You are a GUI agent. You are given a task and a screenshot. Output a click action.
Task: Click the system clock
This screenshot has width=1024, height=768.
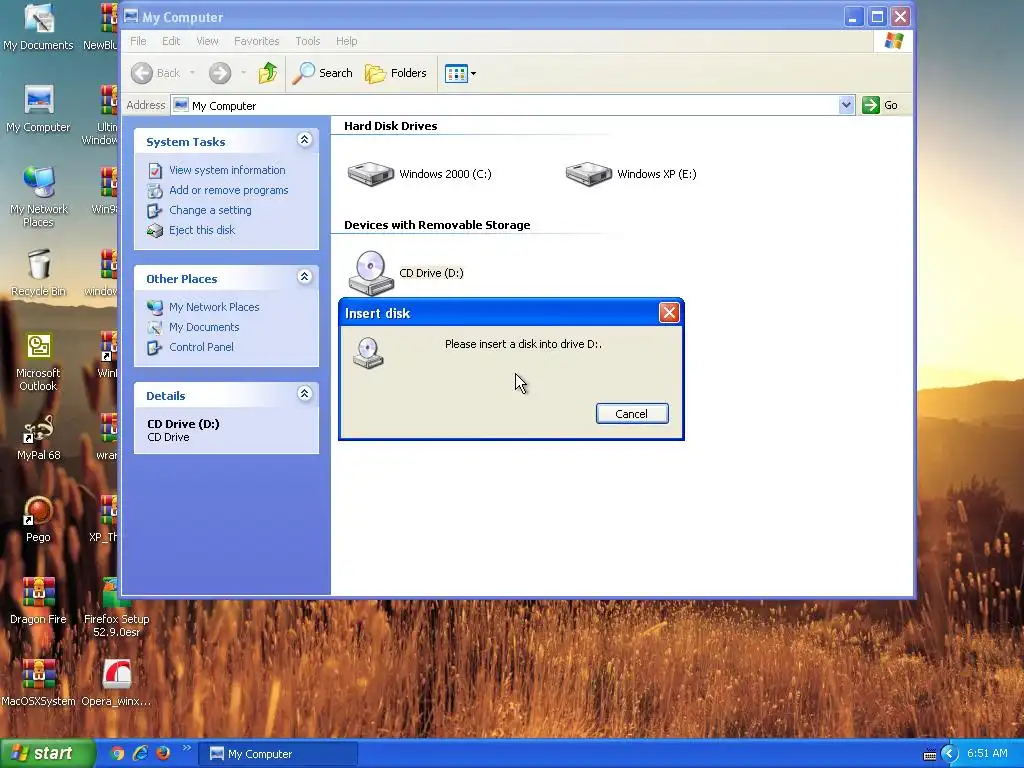[x=987, y=754]
